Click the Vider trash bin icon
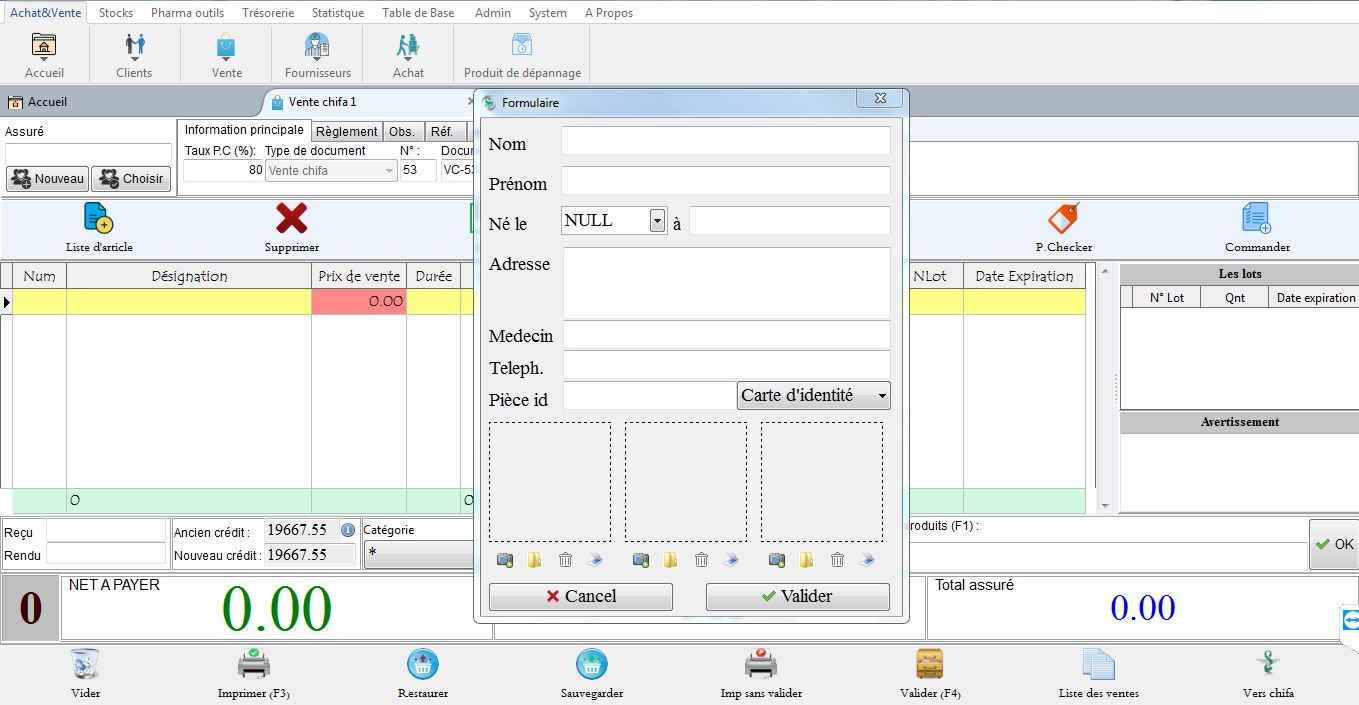The width and height of the screenshot is (1359, 705). tap(85, 664)
